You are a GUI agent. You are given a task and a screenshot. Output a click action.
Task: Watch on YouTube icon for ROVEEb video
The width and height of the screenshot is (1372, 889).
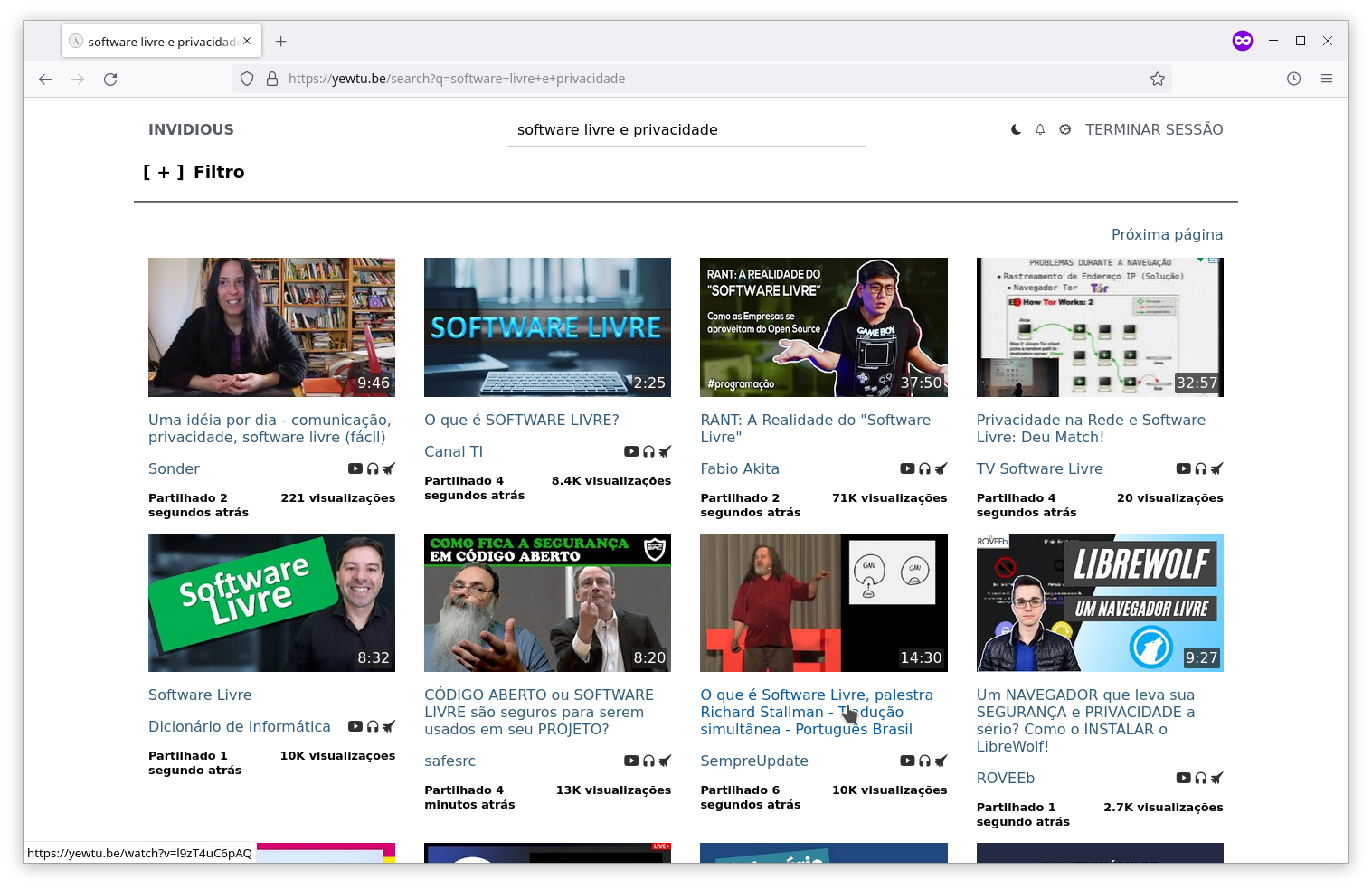(x=1183, y=778)
